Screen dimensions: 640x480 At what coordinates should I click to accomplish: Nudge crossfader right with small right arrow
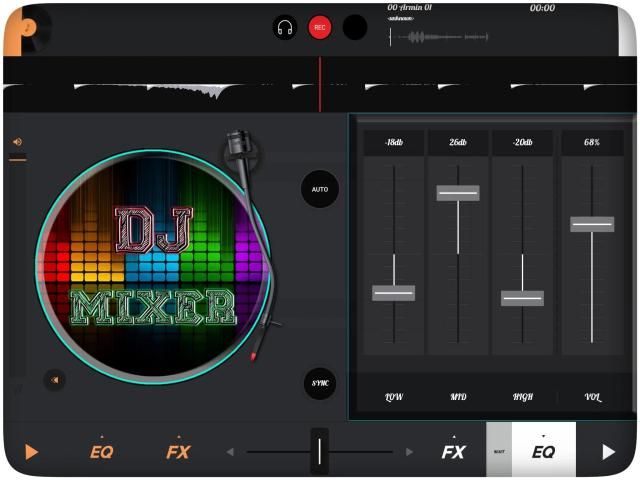[x=408, y=452]
